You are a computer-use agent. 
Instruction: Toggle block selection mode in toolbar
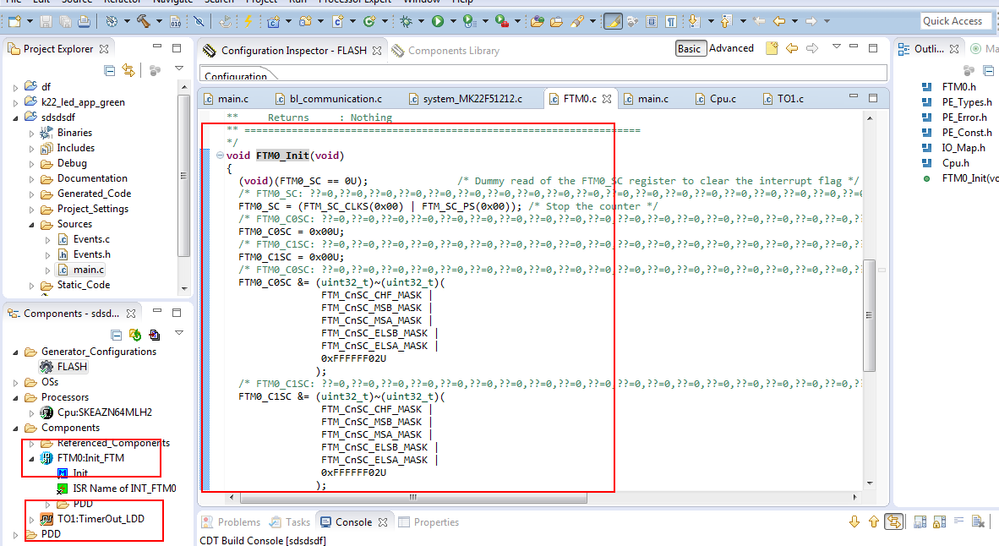click(651, 22)
